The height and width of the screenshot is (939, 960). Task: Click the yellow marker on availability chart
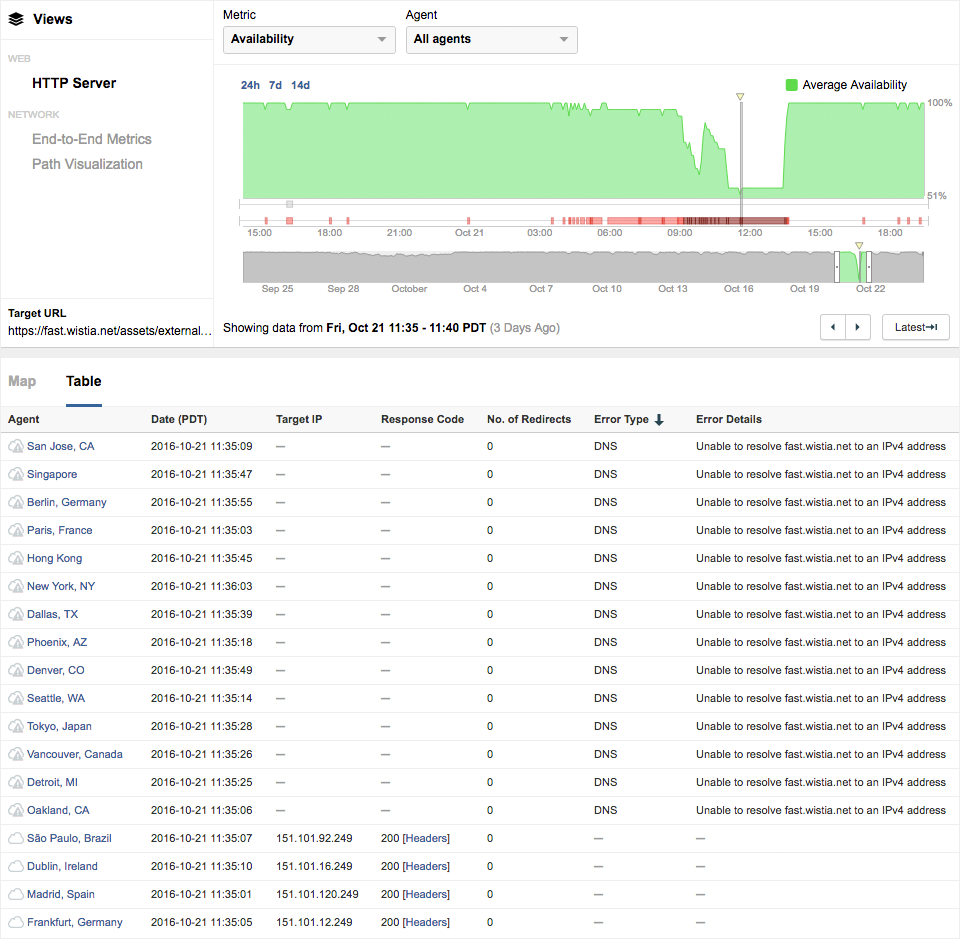pos(740,97)
